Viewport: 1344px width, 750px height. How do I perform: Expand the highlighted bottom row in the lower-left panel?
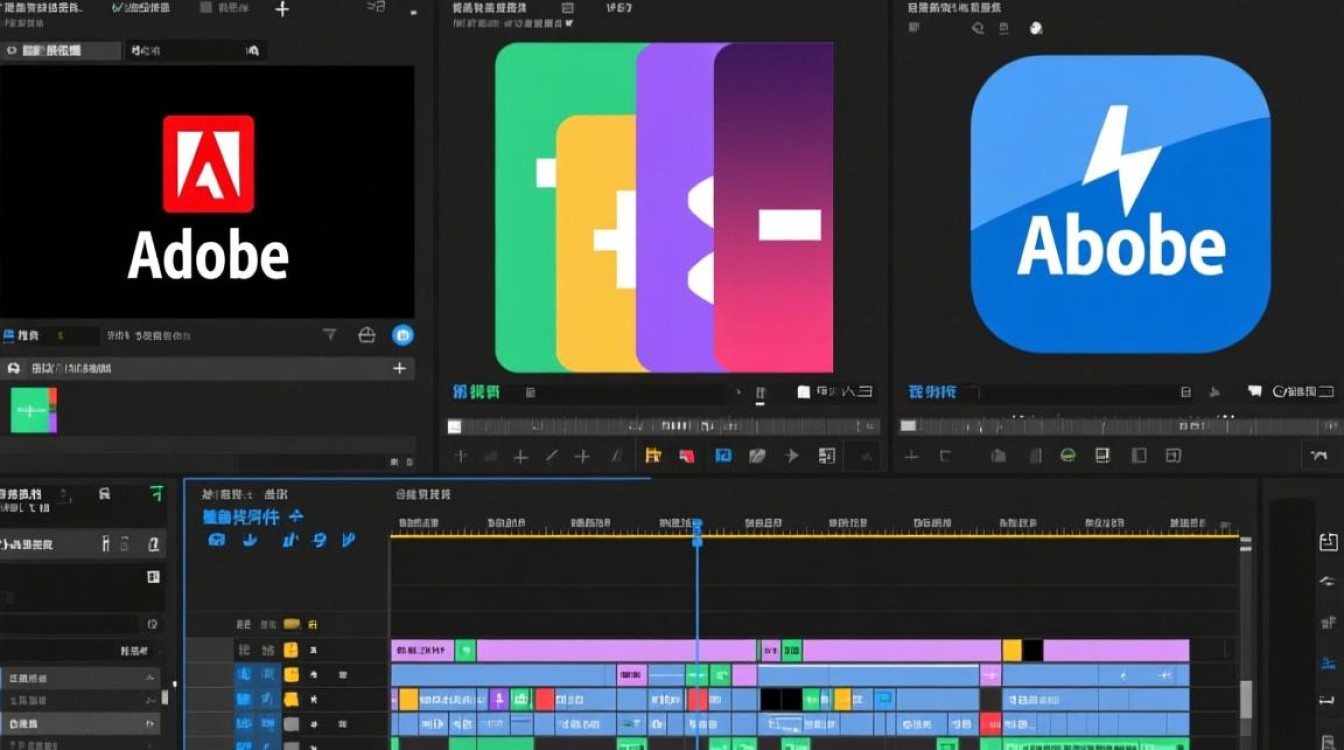tap(80, 723)
